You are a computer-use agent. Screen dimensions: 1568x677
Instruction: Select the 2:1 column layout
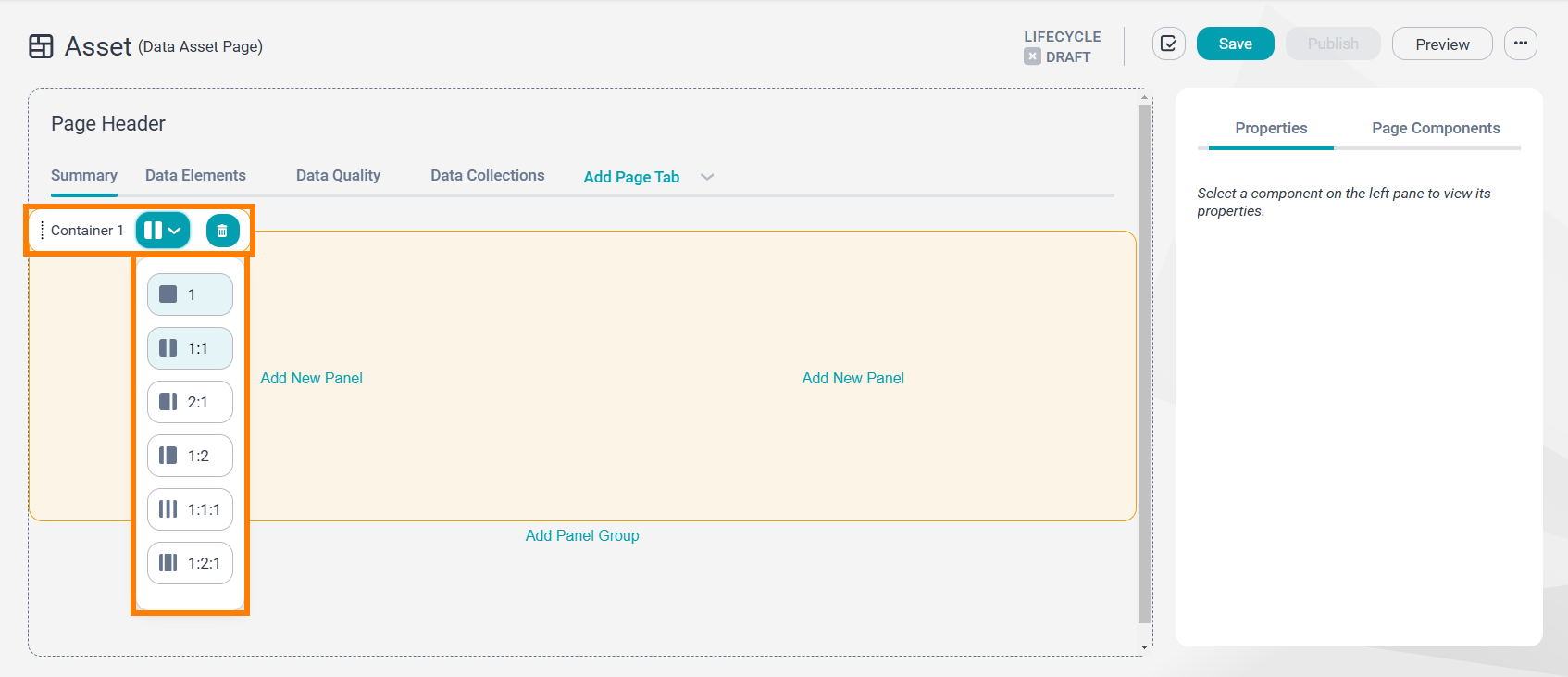coord(190,402)
